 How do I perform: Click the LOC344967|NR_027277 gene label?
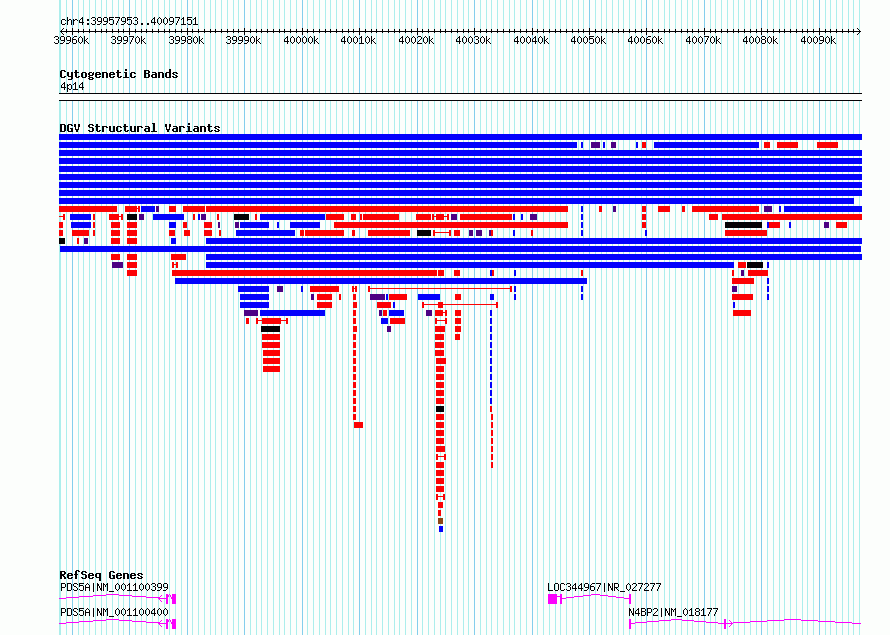pyautogui.click(x=604, y=587)
